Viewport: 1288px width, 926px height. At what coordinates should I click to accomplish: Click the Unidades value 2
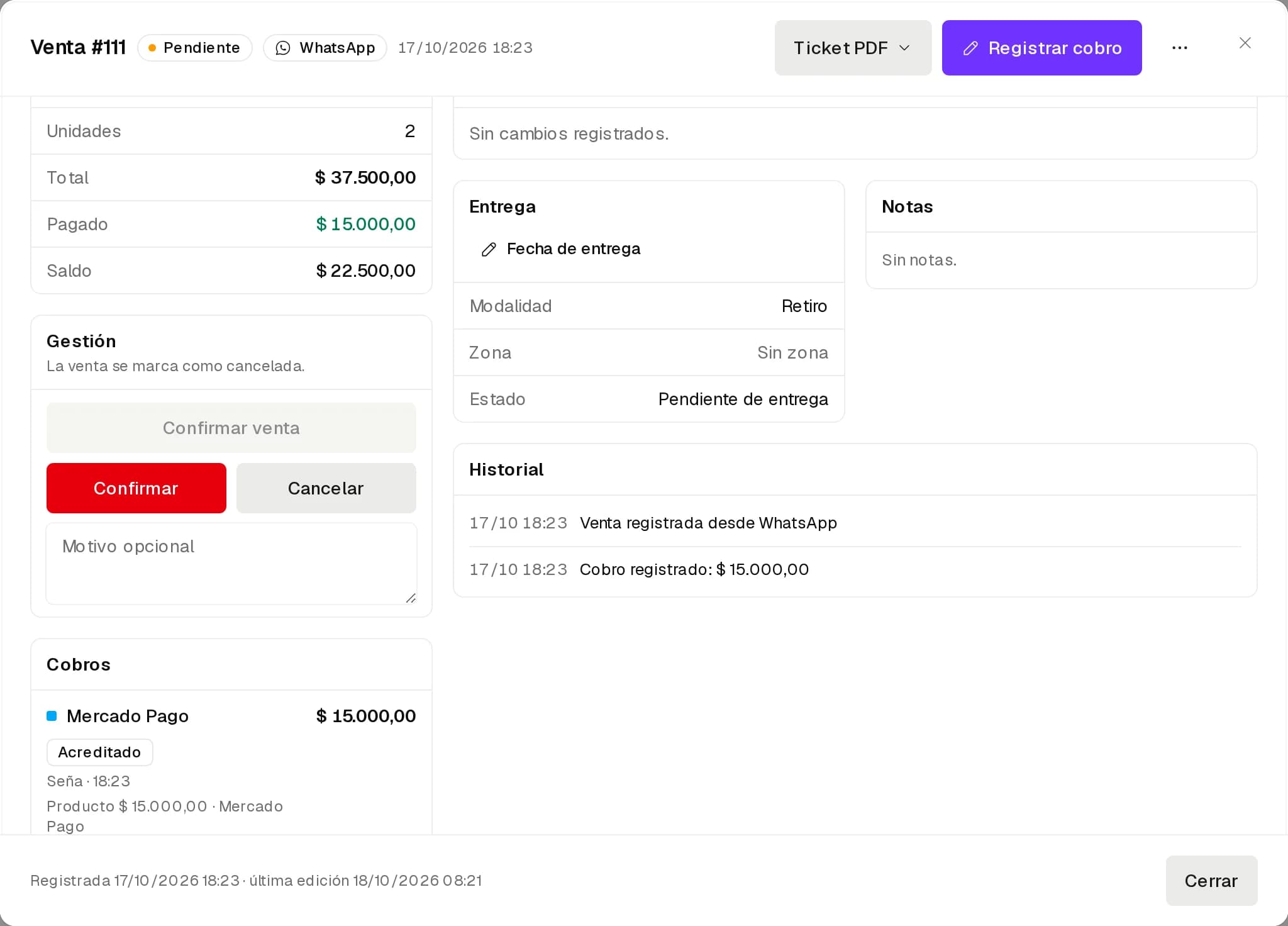tap(410, 131)
